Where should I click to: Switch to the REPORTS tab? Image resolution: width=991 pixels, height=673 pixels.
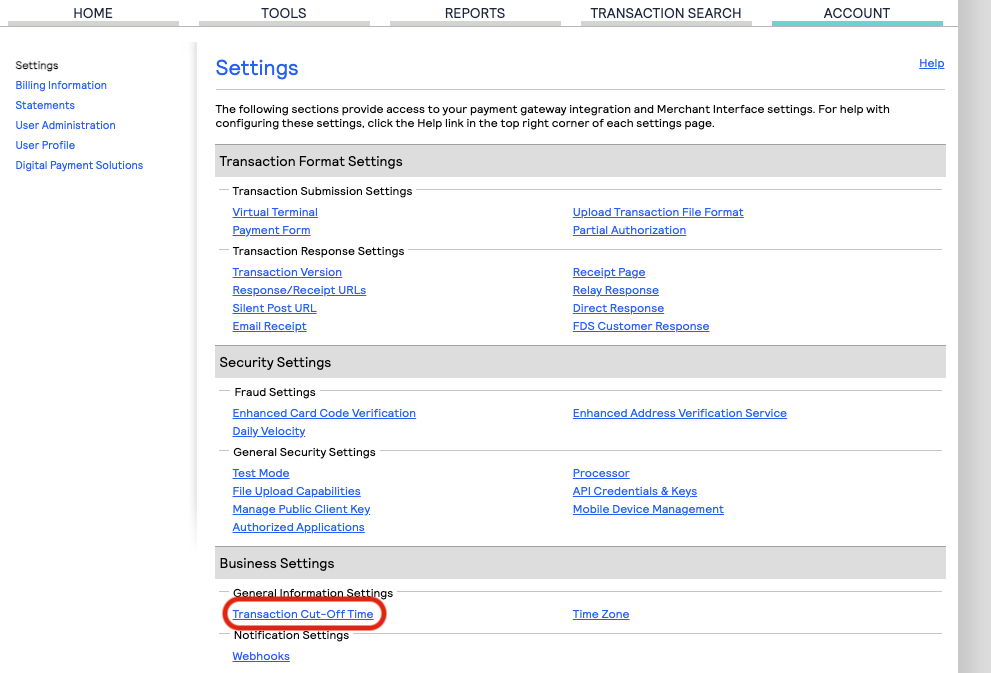pyautogui.click(x=474, y=13)
